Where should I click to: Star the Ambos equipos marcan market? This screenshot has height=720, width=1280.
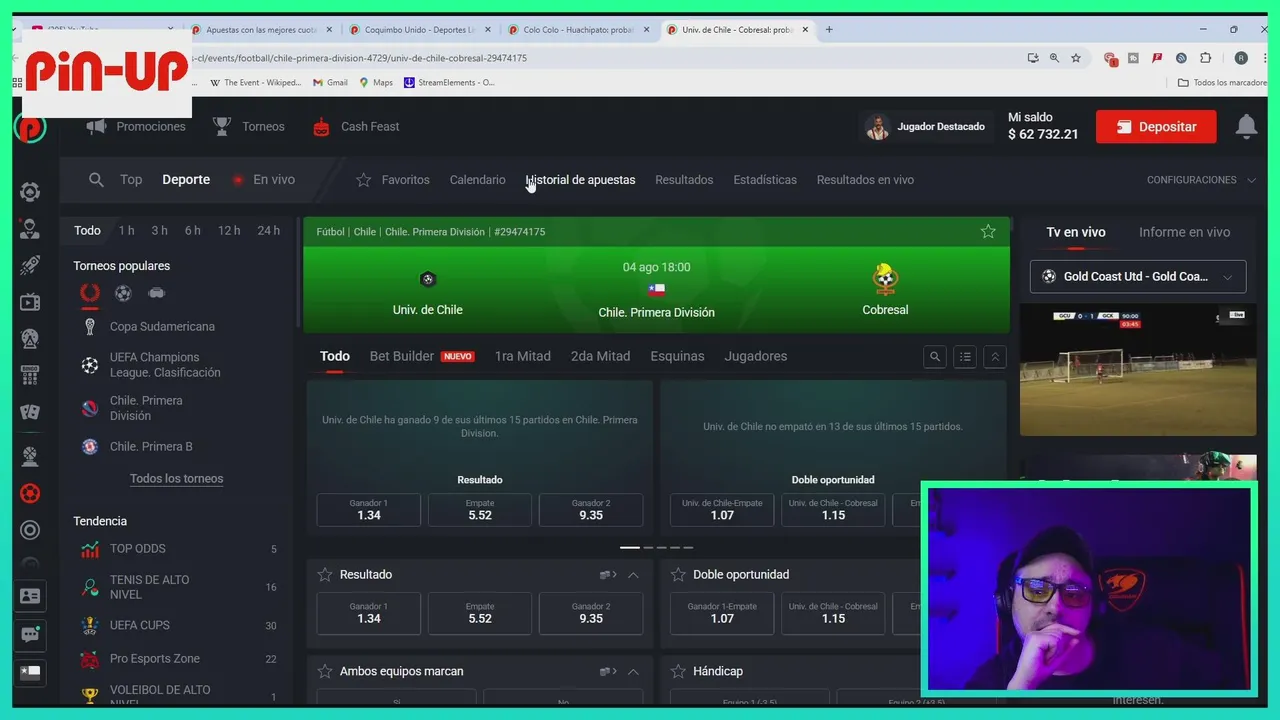pos(324,671)
